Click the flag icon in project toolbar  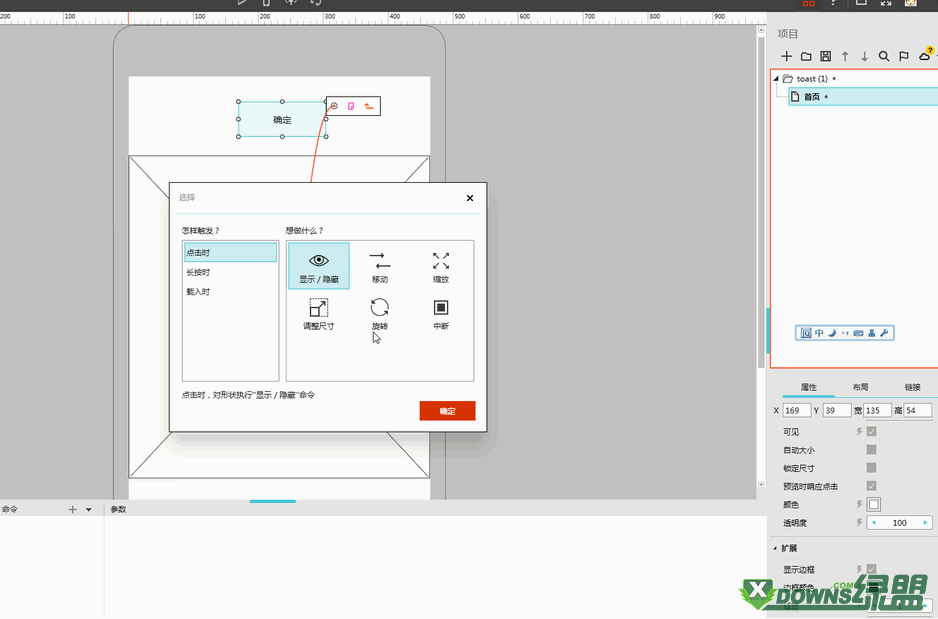pos(904,56)
